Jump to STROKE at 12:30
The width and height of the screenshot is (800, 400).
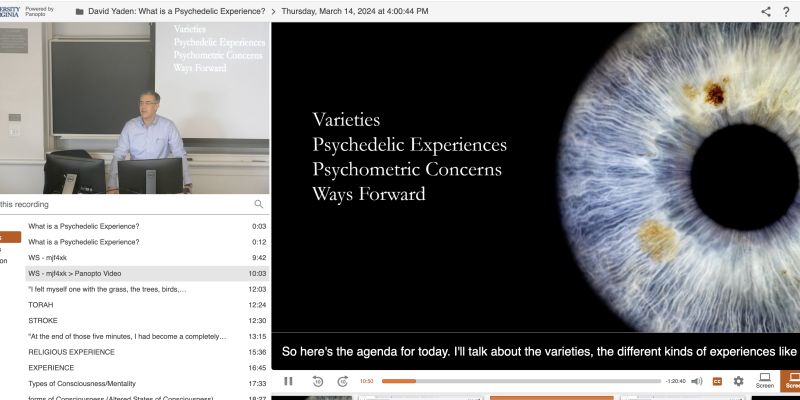point(147,320)
